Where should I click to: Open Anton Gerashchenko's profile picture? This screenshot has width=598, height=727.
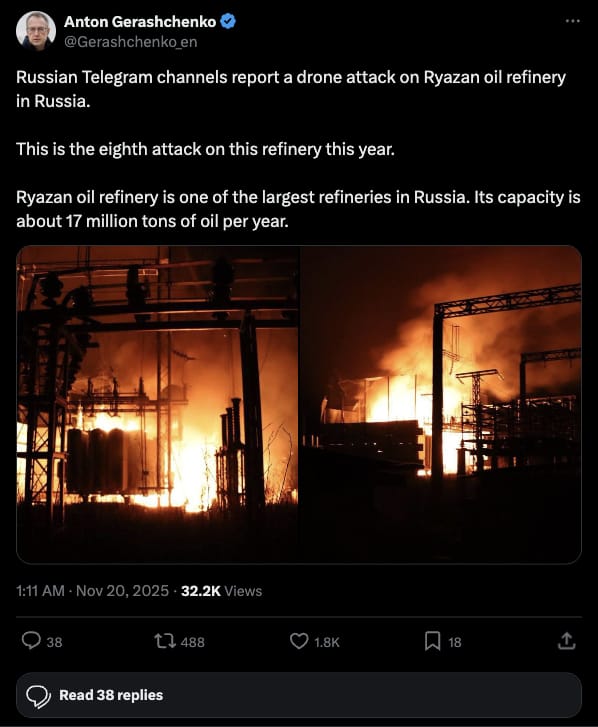pos(36,31)
